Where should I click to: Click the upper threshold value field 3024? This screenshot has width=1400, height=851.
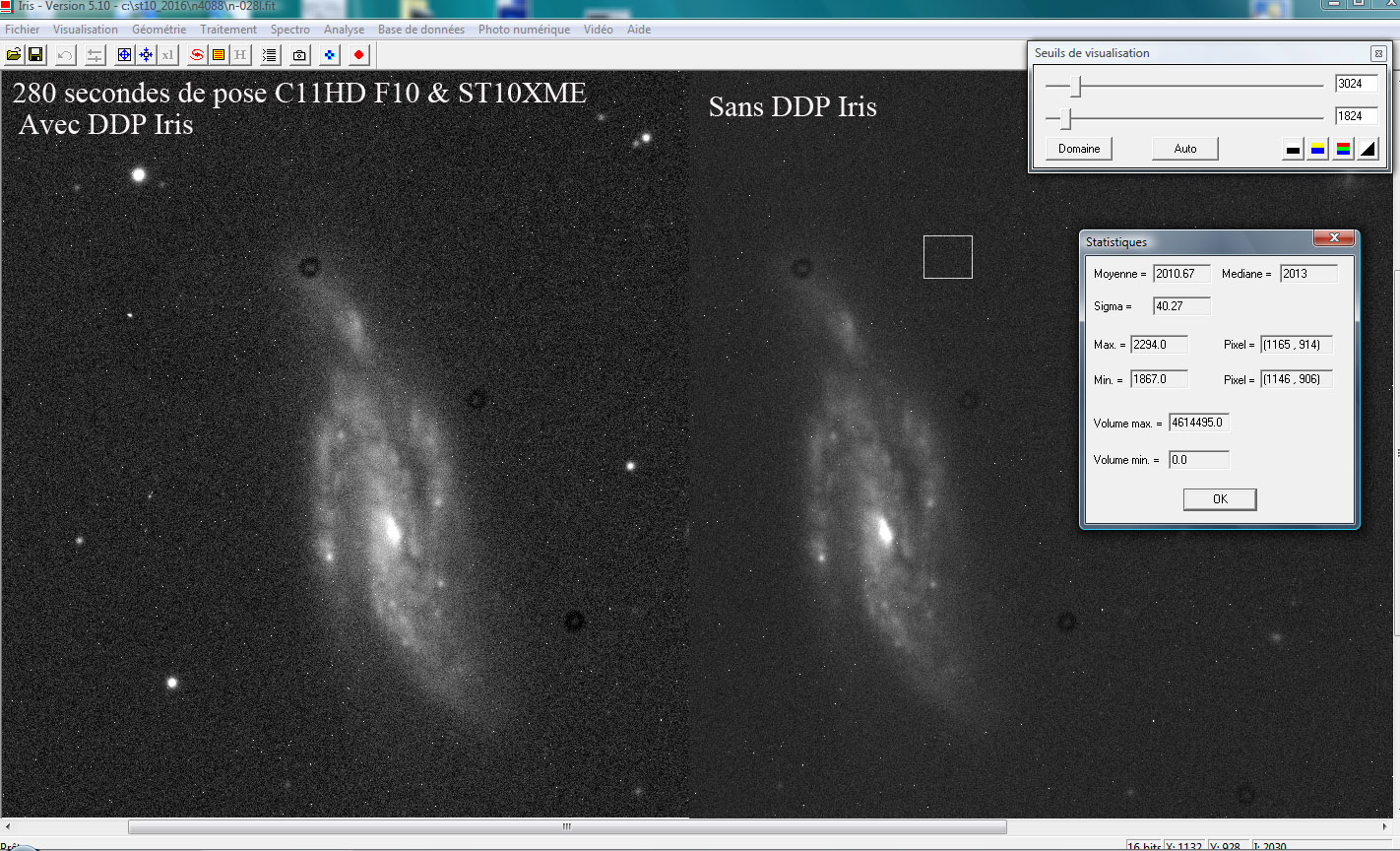click(x=1357, y=84)
